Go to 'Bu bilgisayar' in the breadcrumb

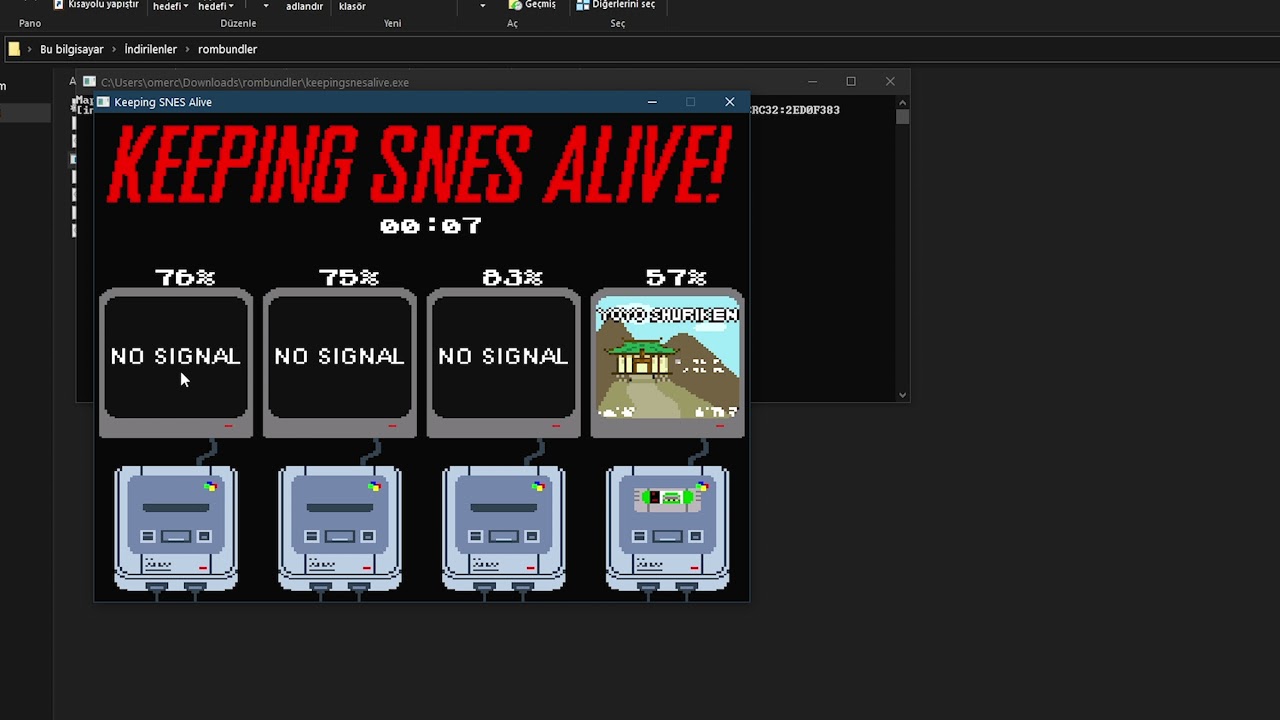click(x=72, y=49)
